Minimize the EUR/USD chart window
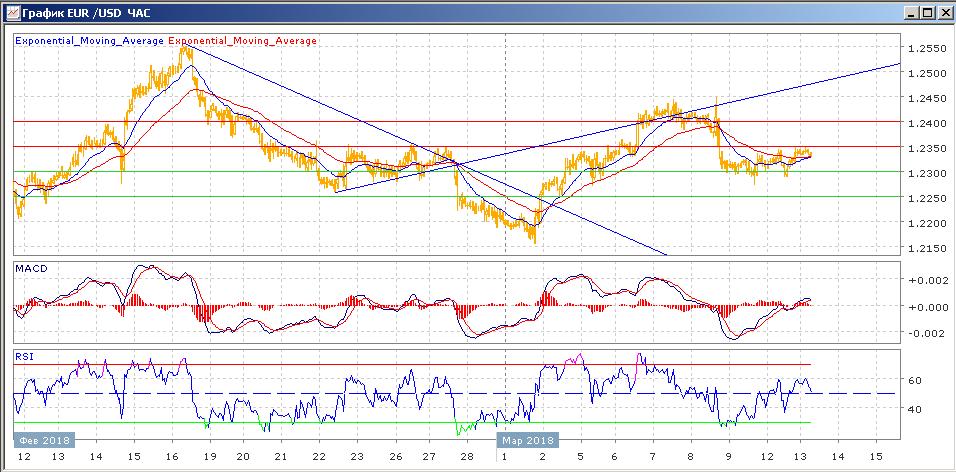Image resolution: width=956 pixels, height=472 pixels. (910, 13)
